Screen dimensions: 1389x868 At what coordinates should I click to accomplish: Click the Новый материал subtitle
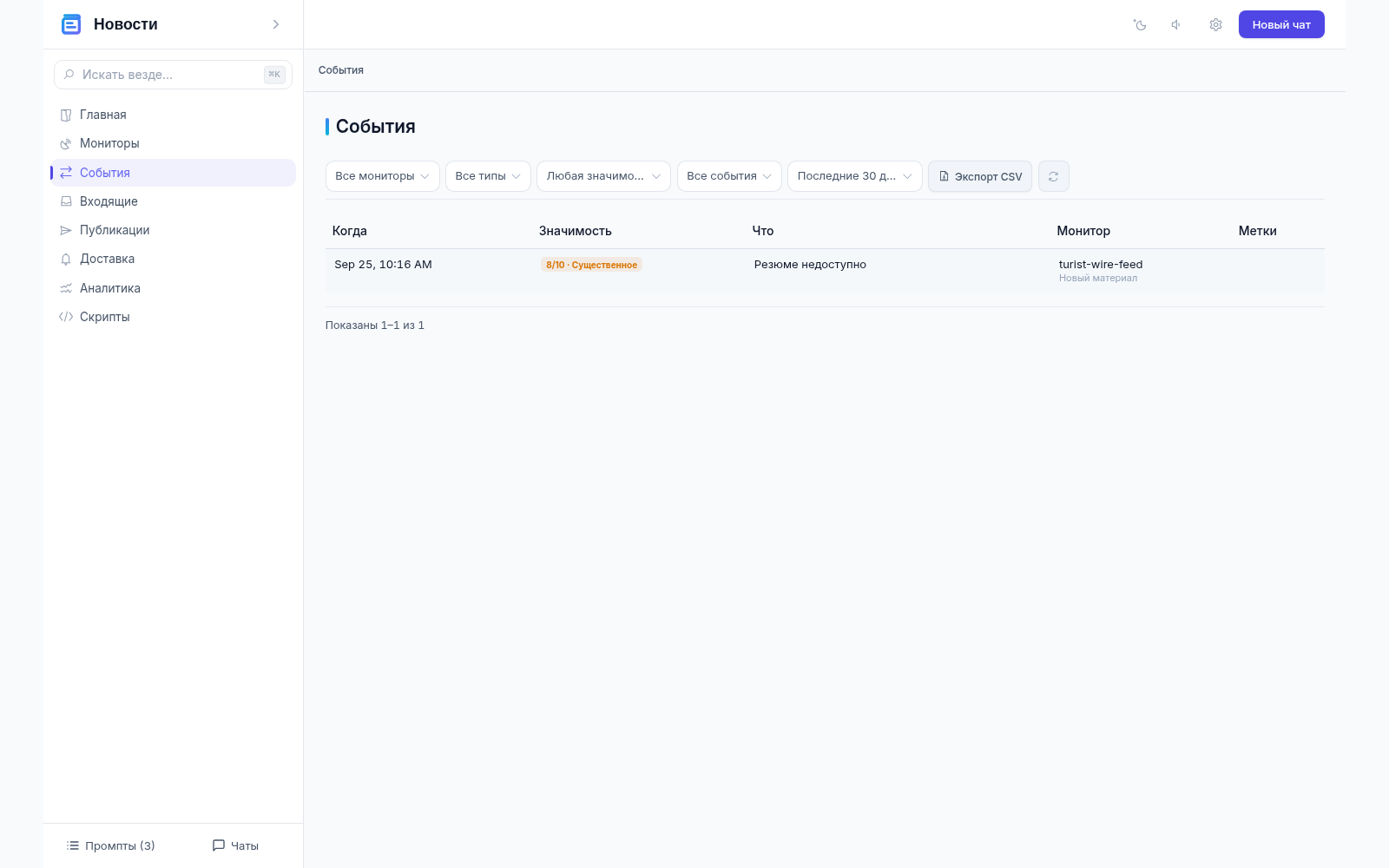pyautogui.click(x=1098, y=279)
